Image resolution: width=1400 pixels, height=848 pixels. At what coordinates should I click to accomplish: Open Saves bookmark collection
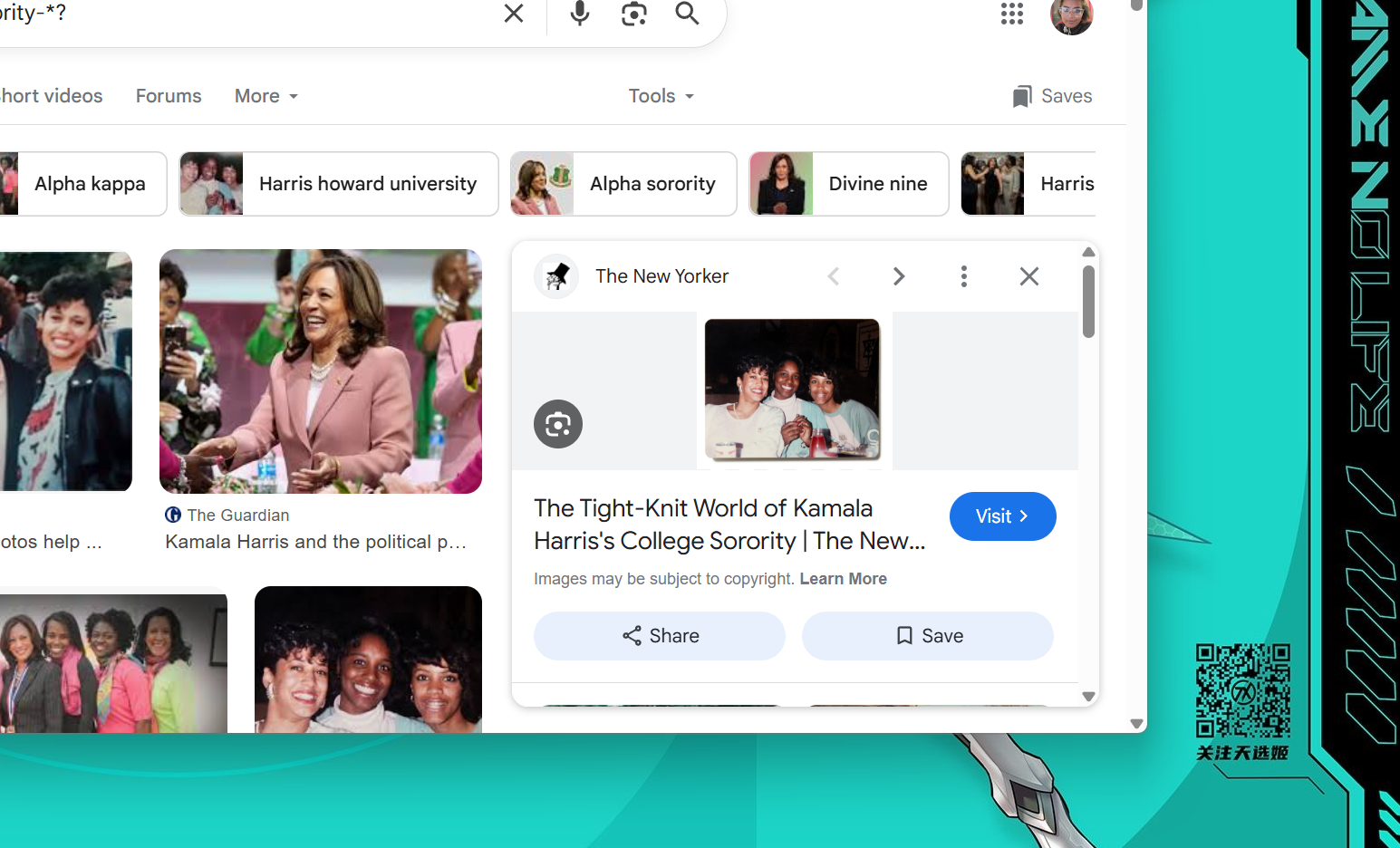click(1052, 96)
